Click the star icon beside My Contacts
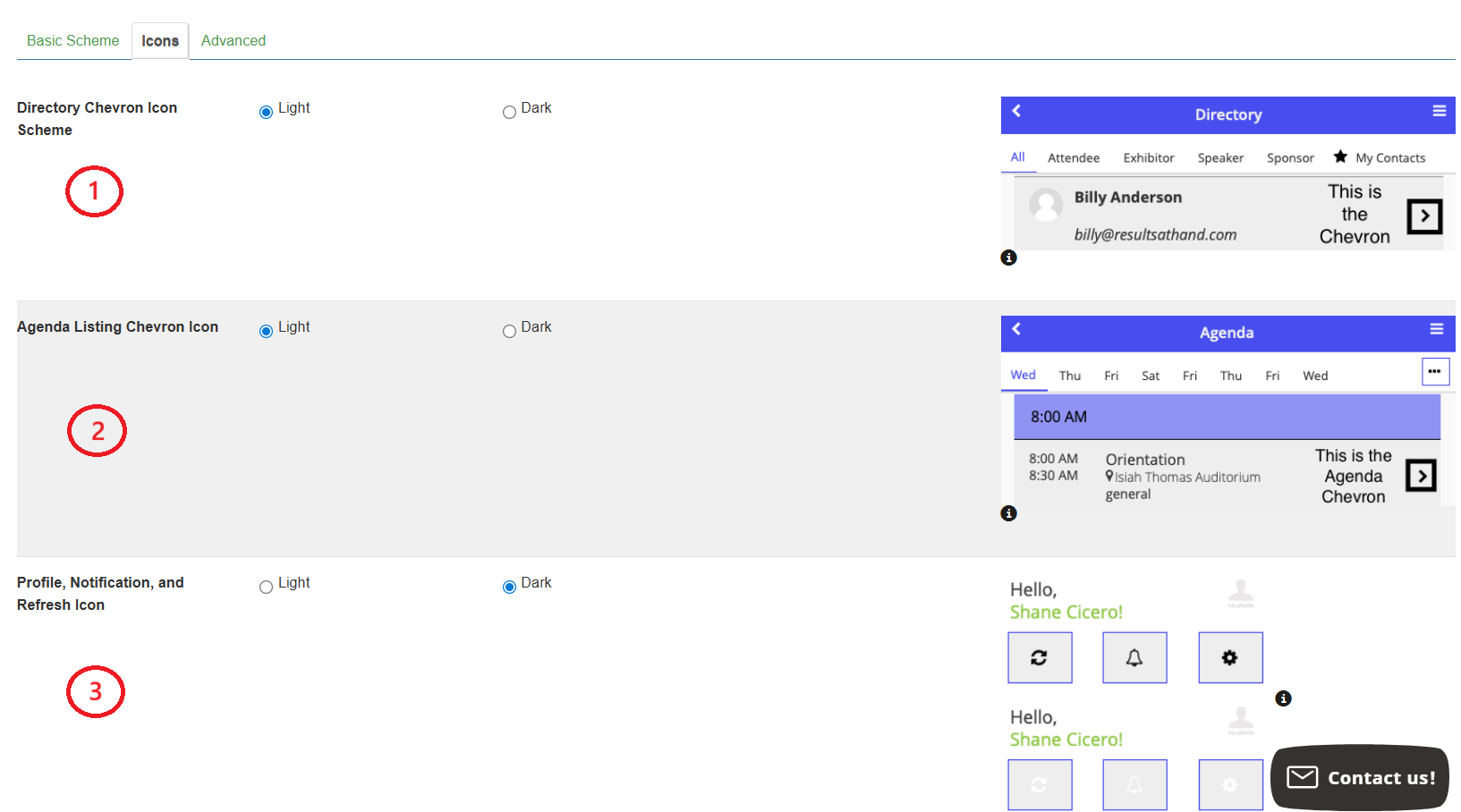 [x=1339, y=156]
